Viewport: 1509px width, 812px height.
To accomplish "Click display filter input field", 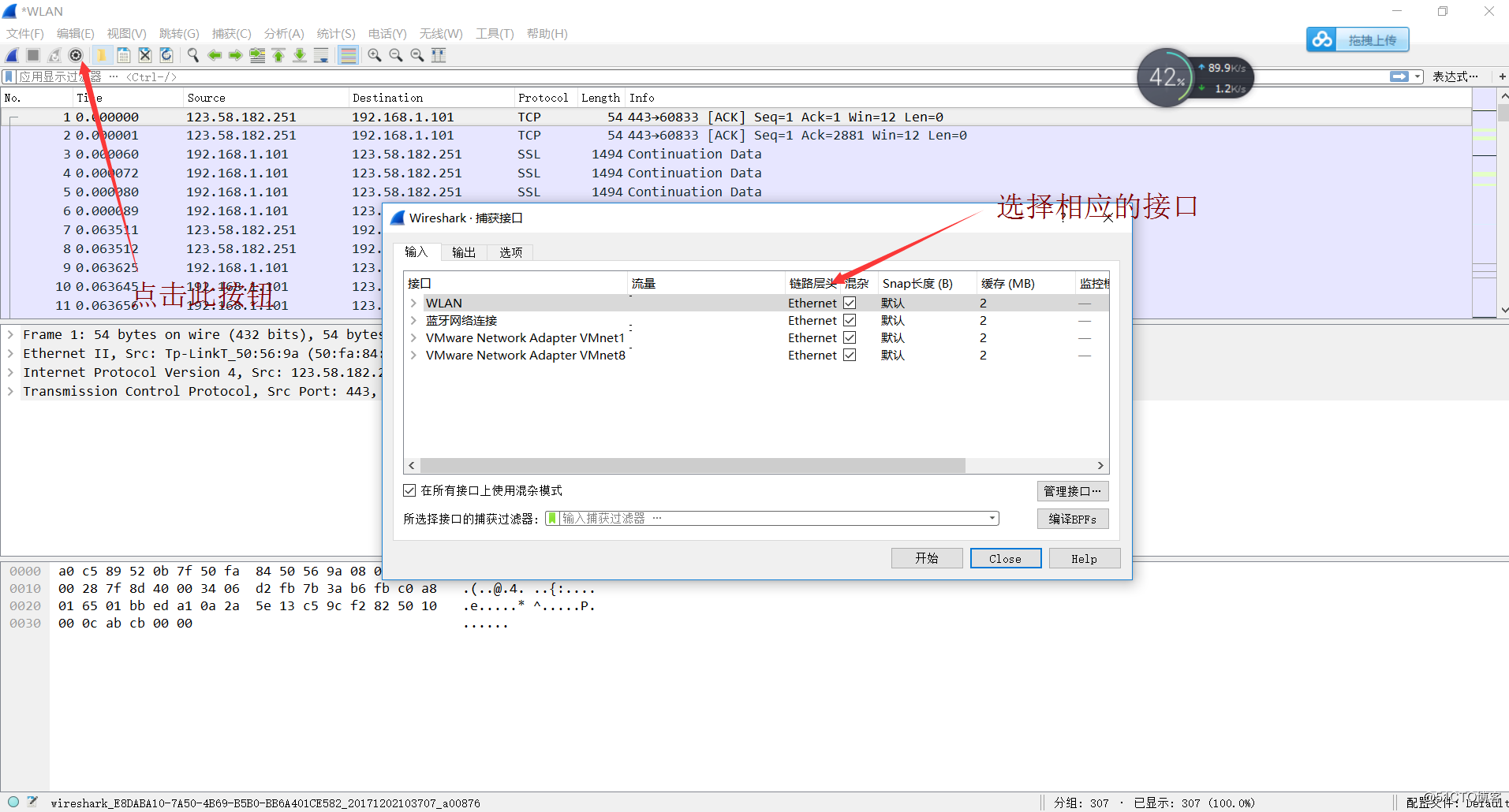I will (x=702, y=76).
